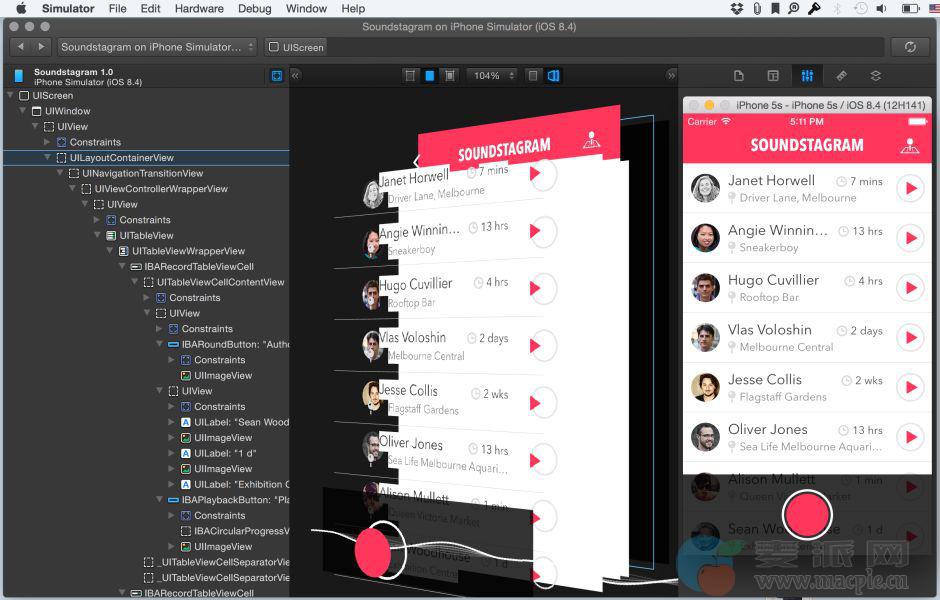The width and height of the screenshot is (940, 600).
Task: Open the 104% zoom level dropdown
Action: [492, 76]
